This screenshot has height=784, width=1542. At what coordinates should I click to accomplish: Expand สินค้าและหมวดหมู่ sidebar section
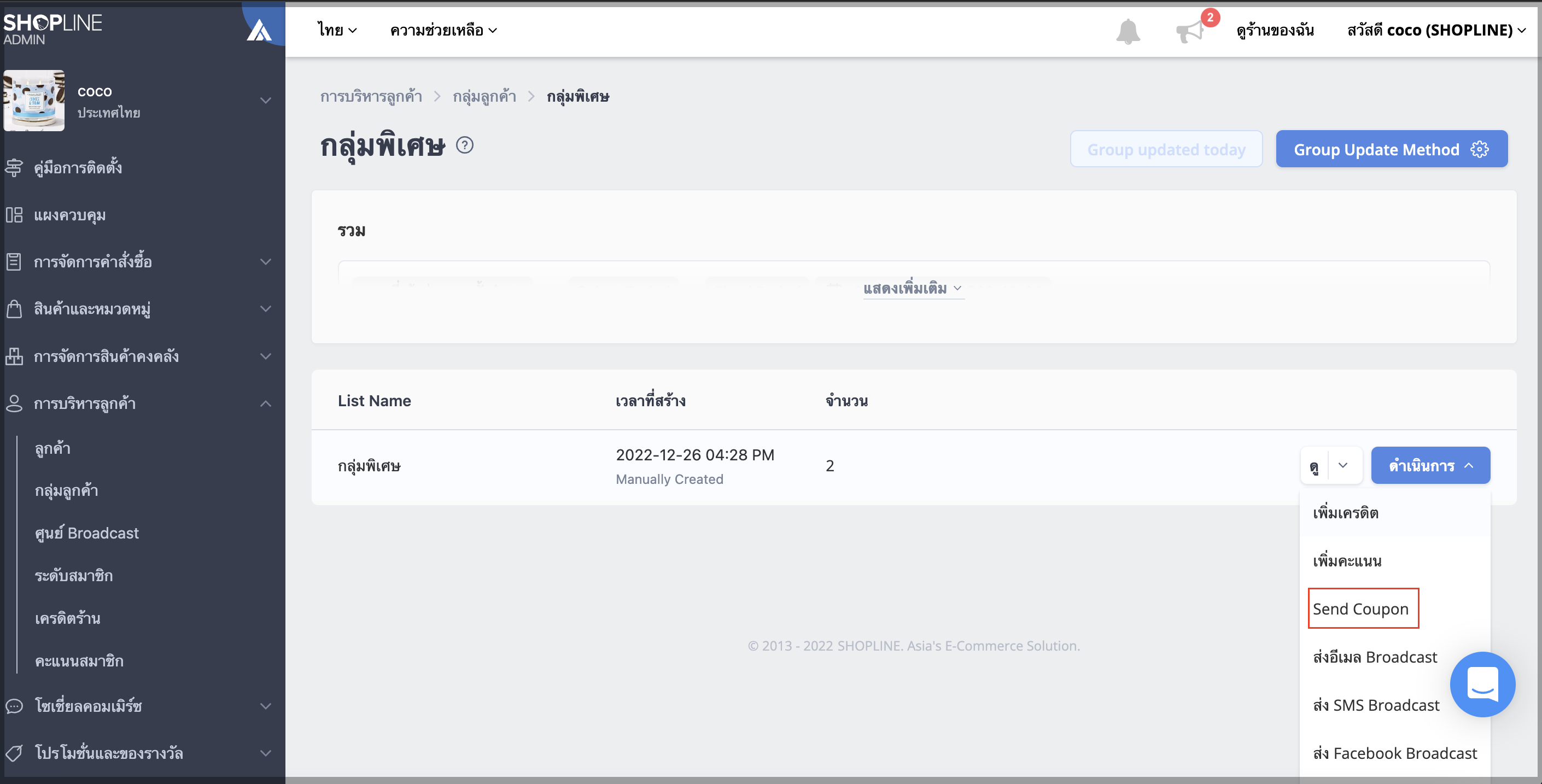[x=266, y=309]
